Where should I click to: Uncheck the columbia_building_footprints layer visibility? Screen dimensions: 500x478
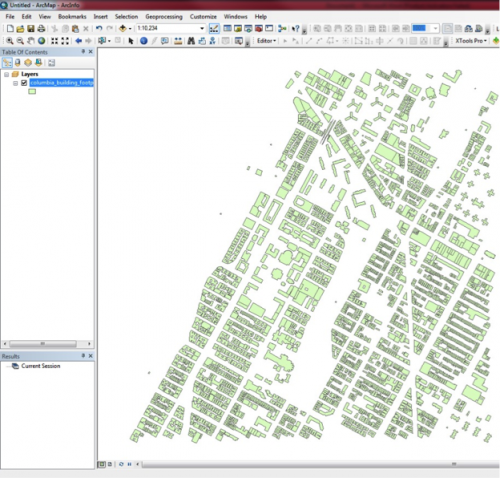coord(24,83)
